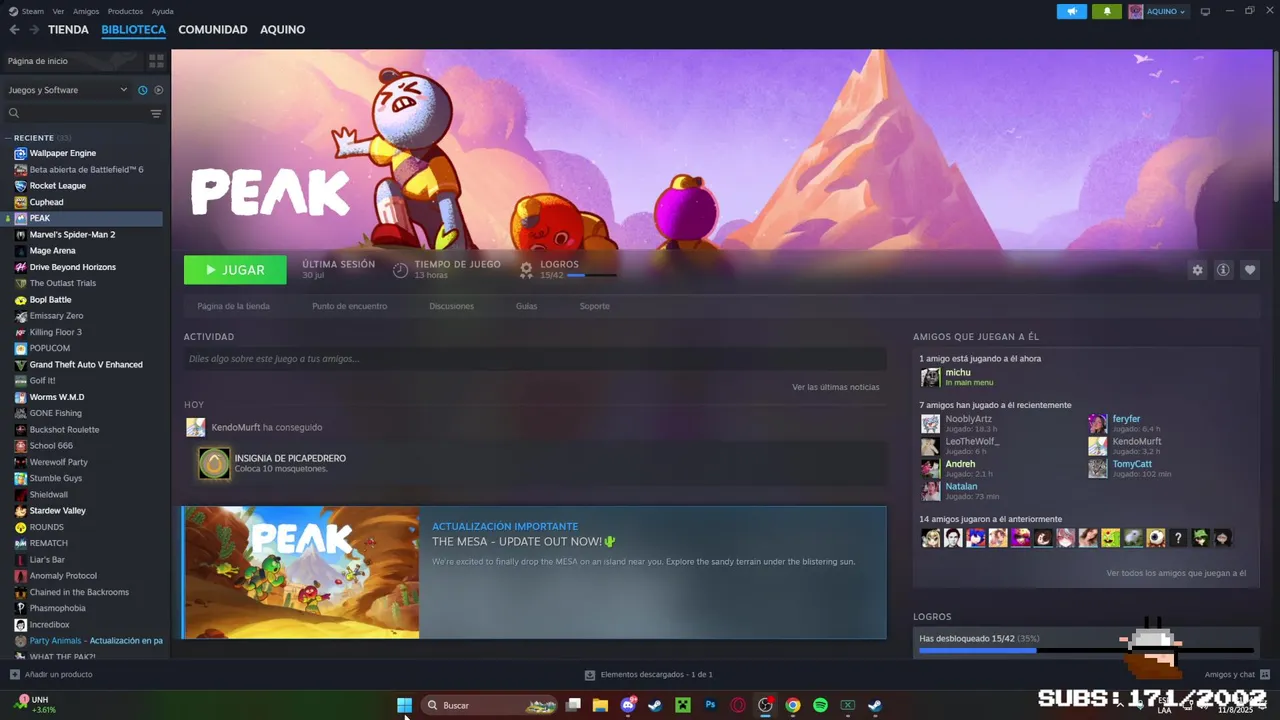Open the green notifications bell
1280x720 pixels.
coord(1107,12)
